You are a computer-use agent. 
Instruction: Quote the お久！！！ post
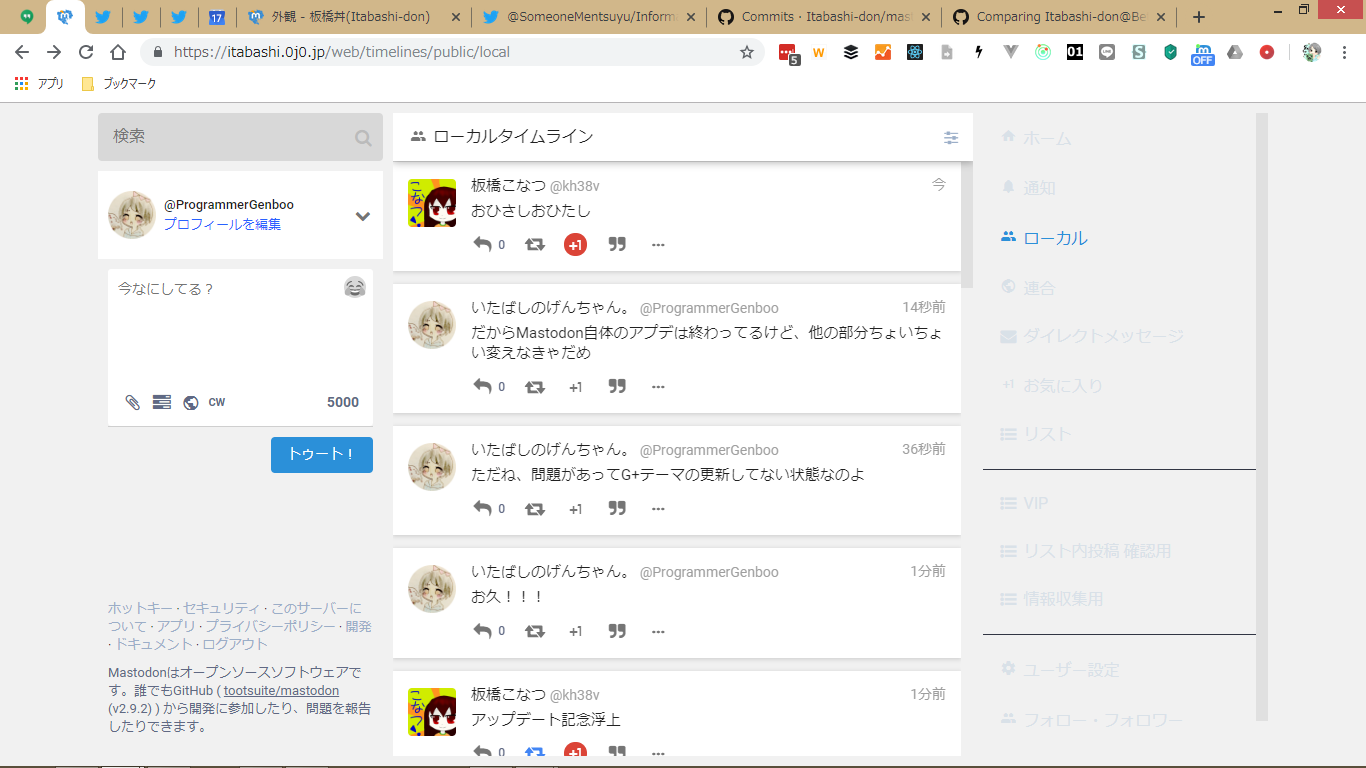(617, 631)
